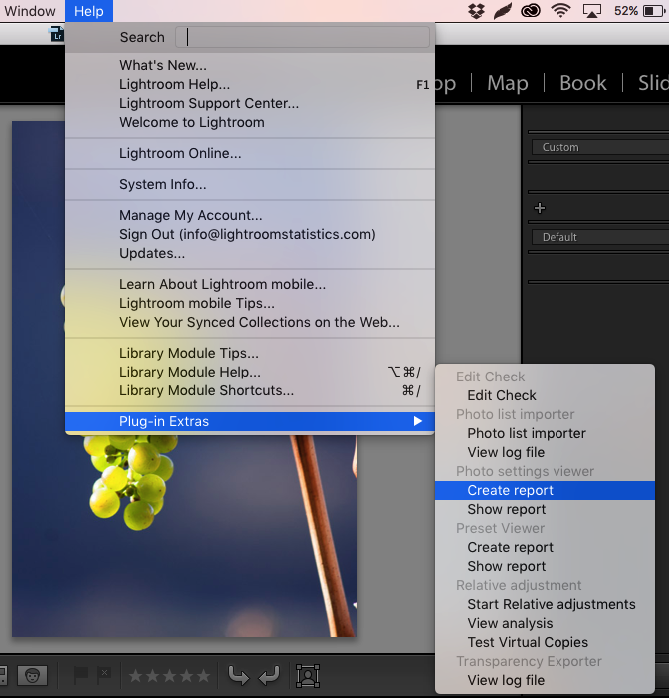This screenshot has height=698, width=669.
Task: Open the AirPlay display menu
Action: click(x=592, y=11)
